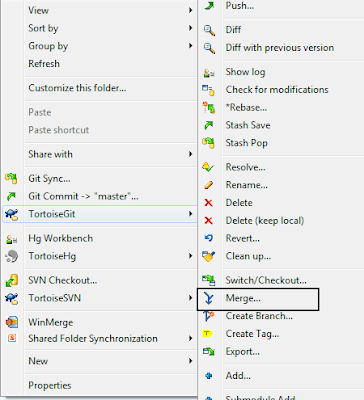Expand the New submenu arrow

[190, 361]
